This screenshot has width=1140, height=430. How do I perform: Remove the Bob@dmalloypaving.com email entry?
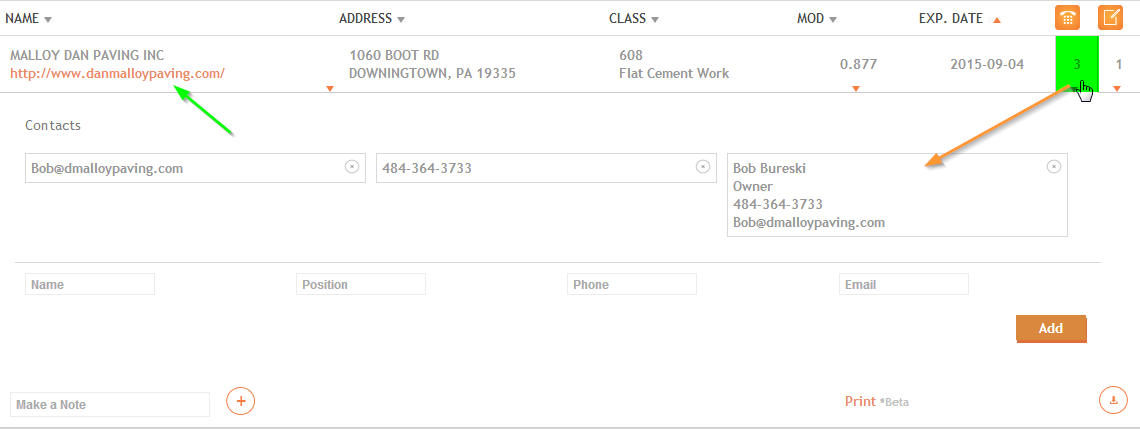coord(351,167)
